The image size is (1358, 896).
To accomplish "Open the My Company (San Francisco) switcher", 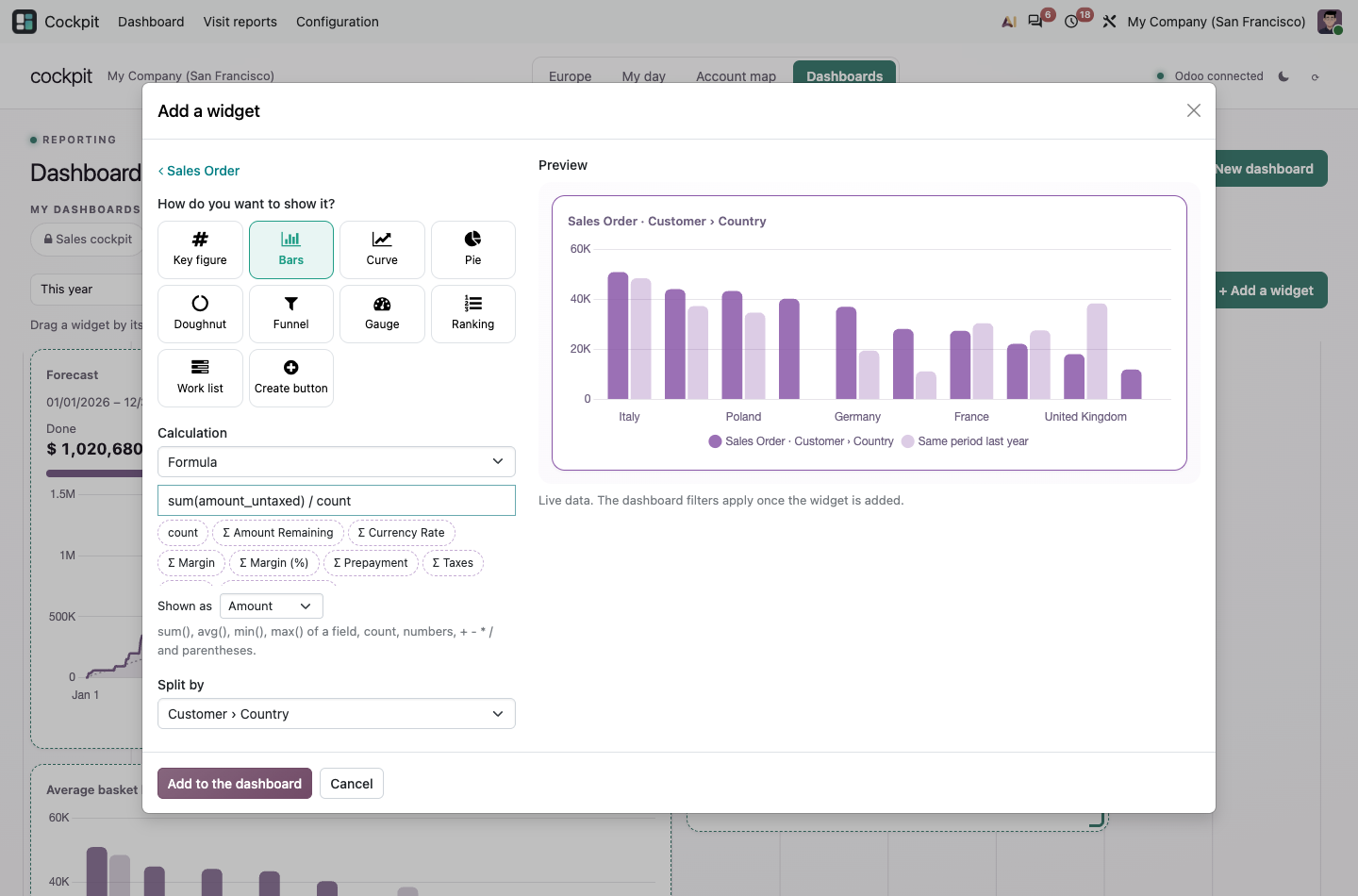I will [x=1217, y=22].
